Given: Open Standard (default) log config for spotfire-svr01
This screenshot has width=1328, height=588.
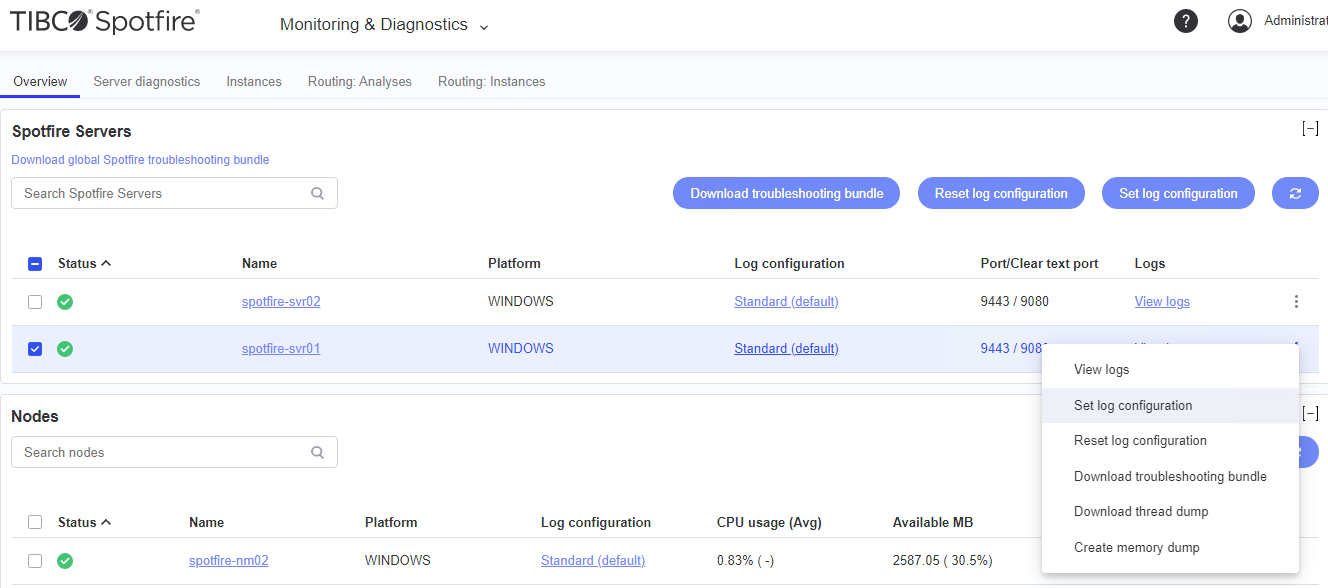Looking at the screenshot, I should (786, 349).
